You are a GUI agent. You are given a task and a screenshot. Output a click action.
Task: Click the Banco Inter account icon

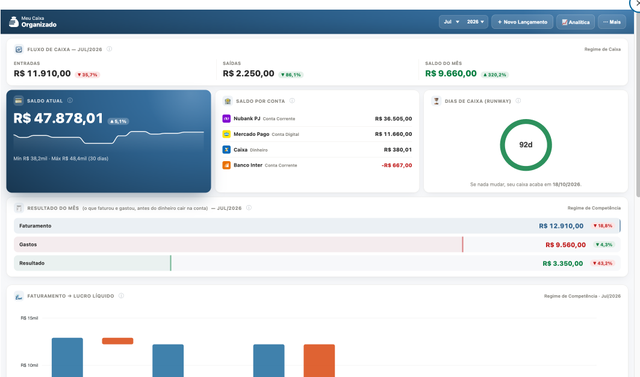(x=226, y=165)
